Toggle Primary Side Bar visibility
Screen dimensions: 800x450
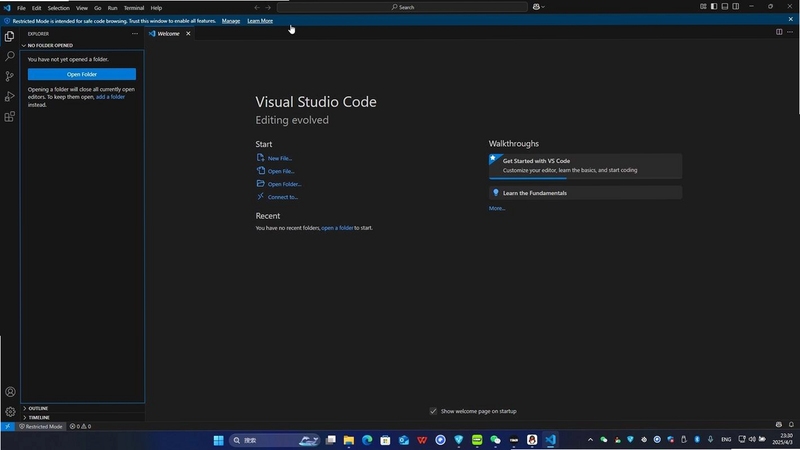(x=714, y=7)
